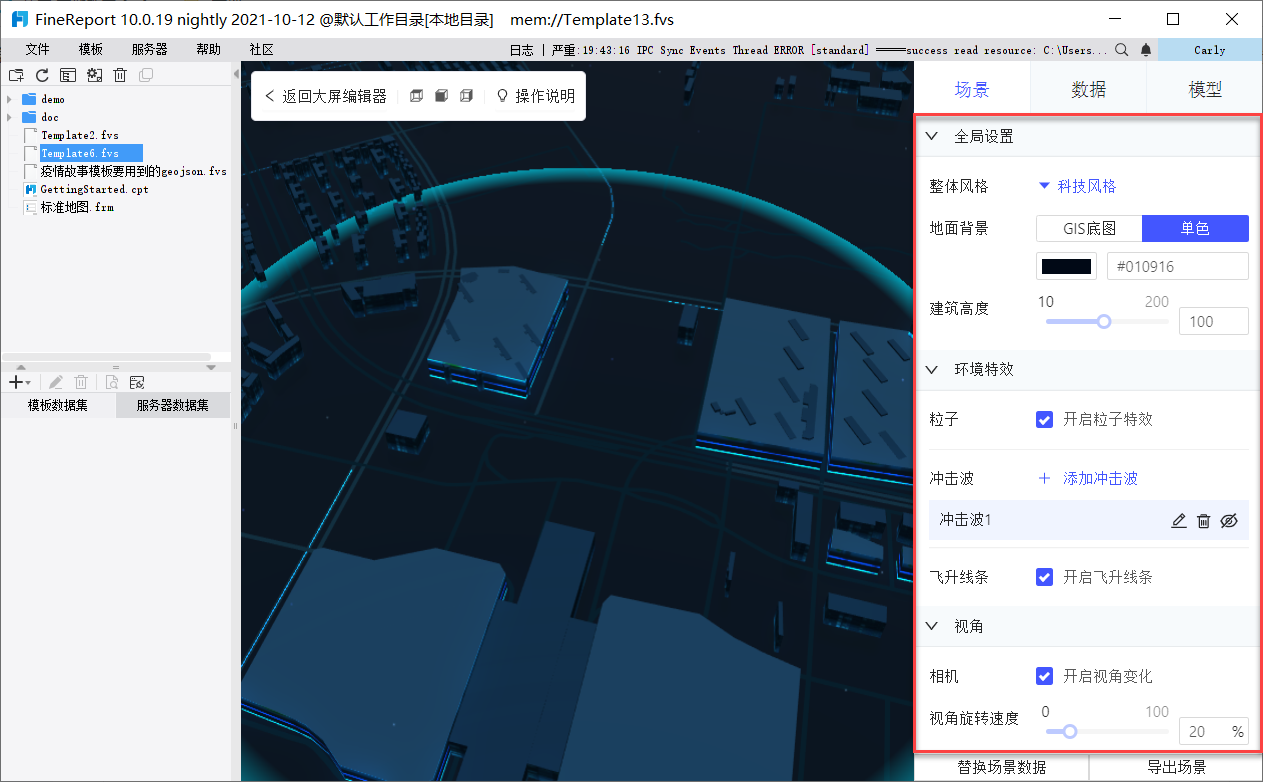Image resolution: width=1263 pixels, height=782 pixels.
Task: Click the plus add dataset icon
Action: pos(15,382)
